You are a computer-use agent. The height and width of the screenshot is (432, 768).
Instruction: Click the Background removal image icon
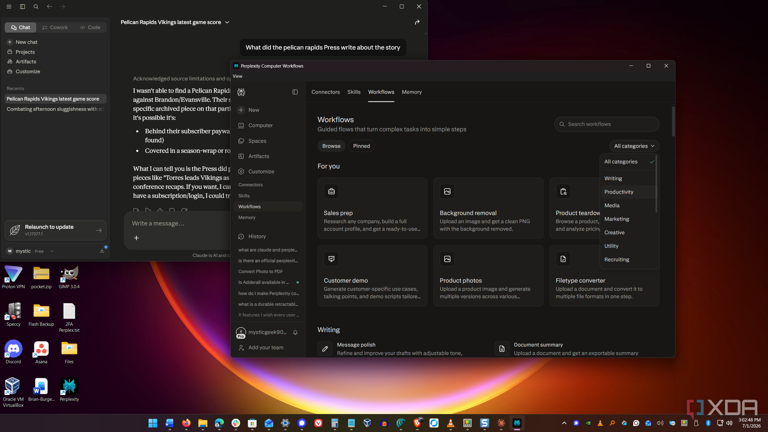click(x=447, y=192)
